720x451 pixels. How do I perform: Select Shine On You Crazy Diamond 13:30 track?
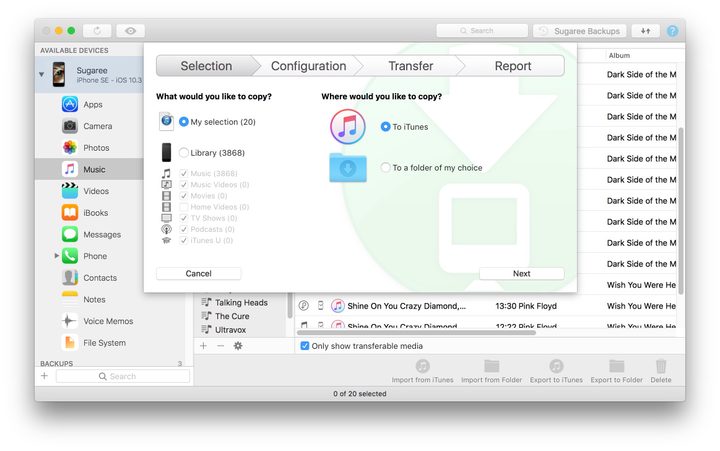487,306
